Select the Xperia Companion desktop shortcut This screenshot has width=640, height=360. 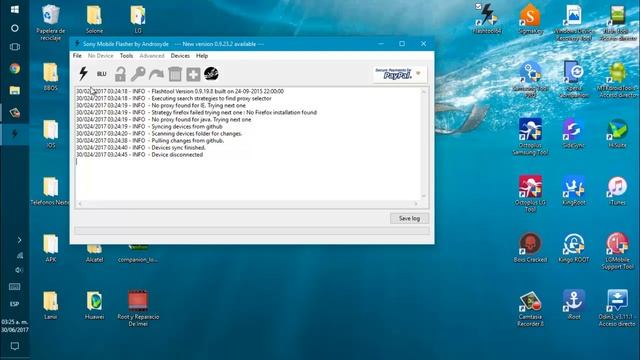[x=573, y=79]
